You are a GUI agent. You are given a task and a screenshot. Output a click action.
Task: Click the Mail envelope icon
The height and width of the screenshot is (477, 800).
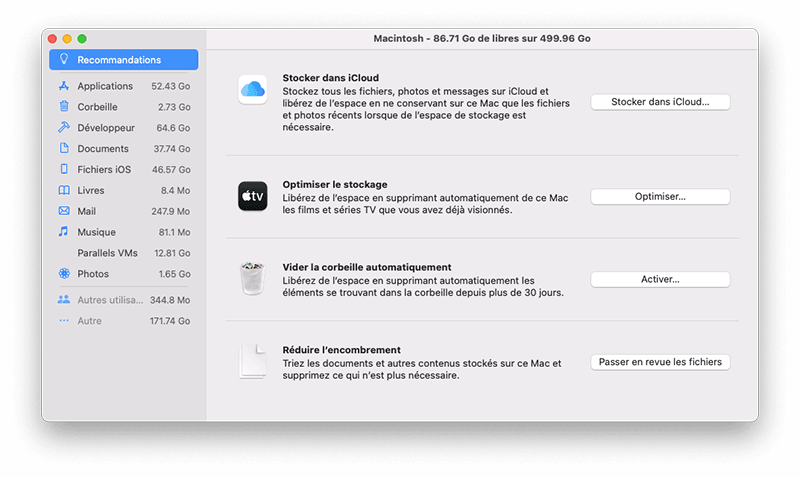point(64,211)
